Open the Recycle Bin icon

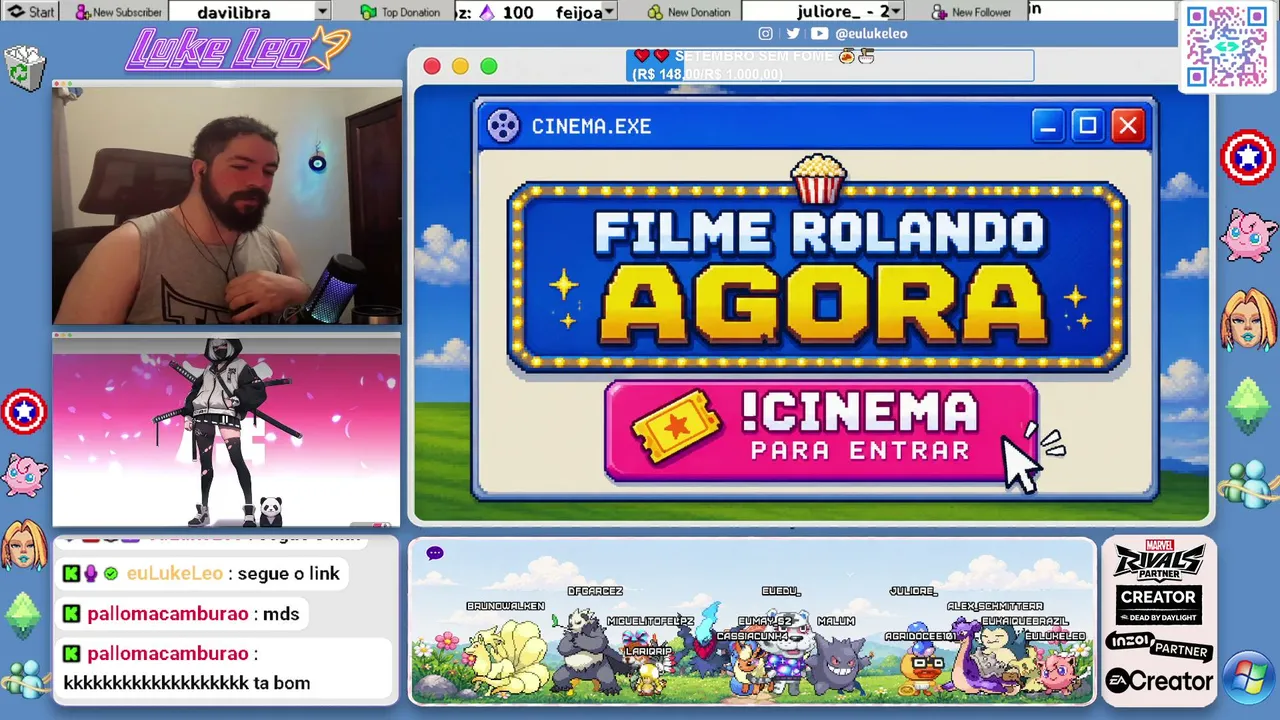tap(25, 69)
